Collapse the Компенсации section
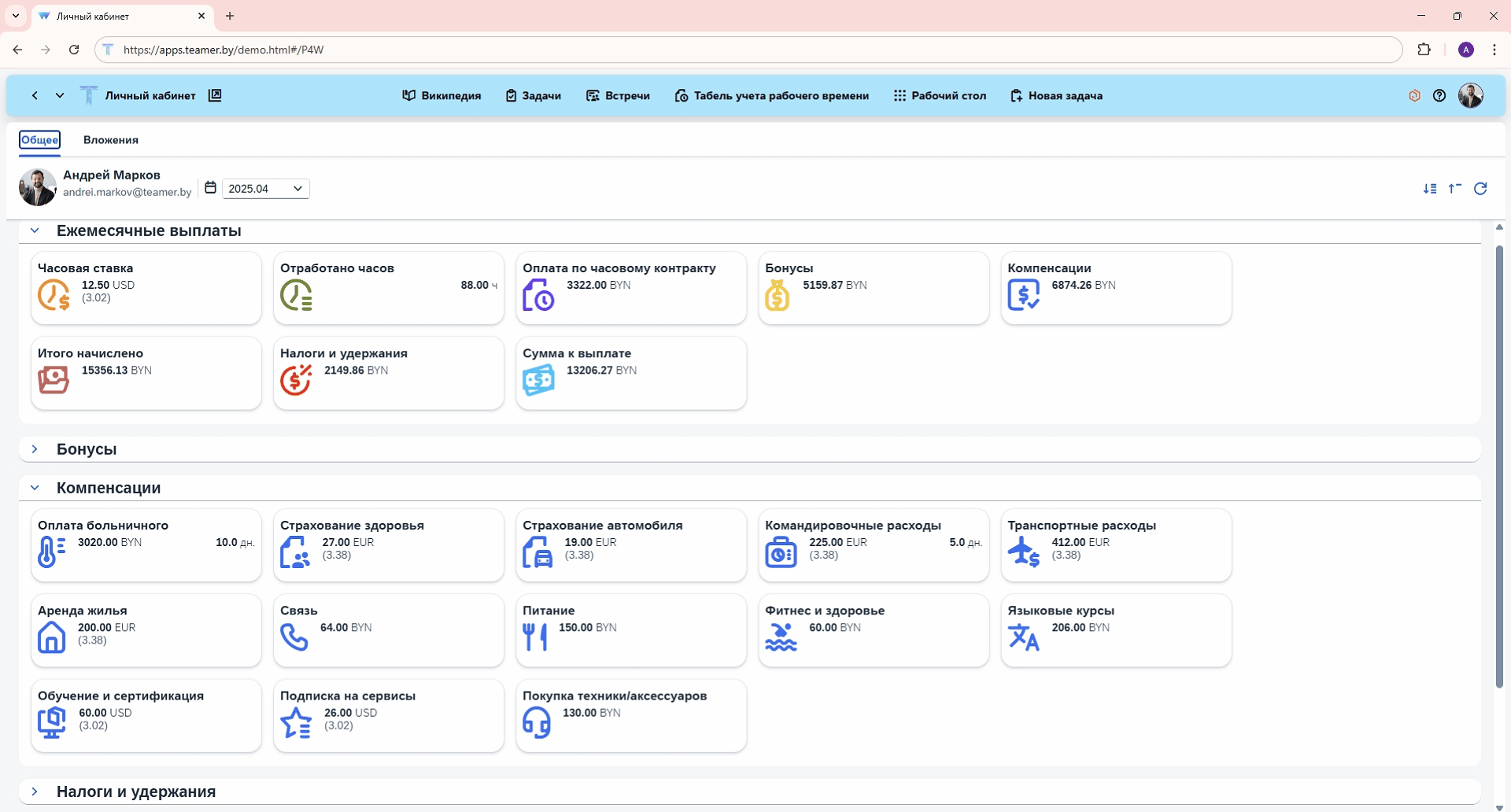 [x=35, y=488]
